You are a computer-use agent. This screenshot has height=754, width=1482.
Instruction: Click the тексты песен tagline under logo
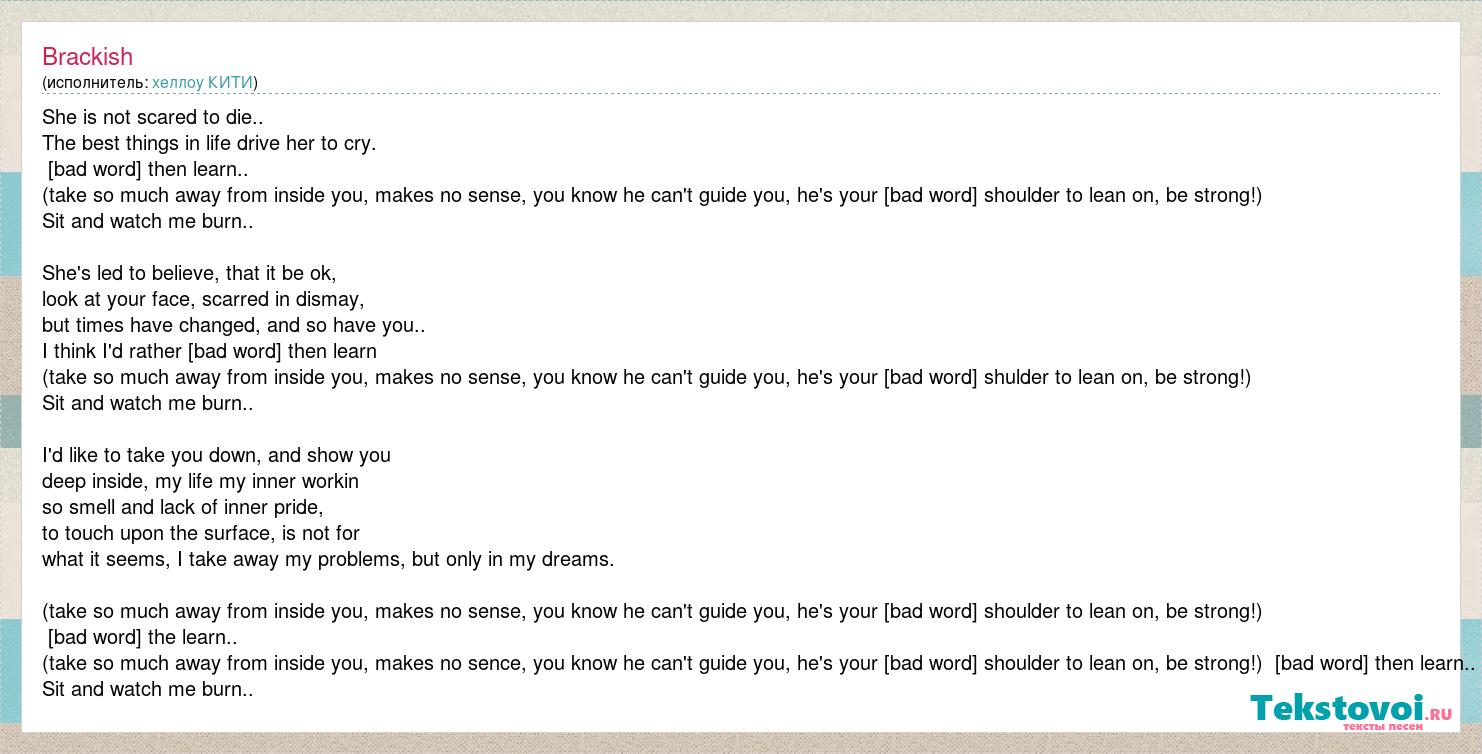tap(1382, 726)
